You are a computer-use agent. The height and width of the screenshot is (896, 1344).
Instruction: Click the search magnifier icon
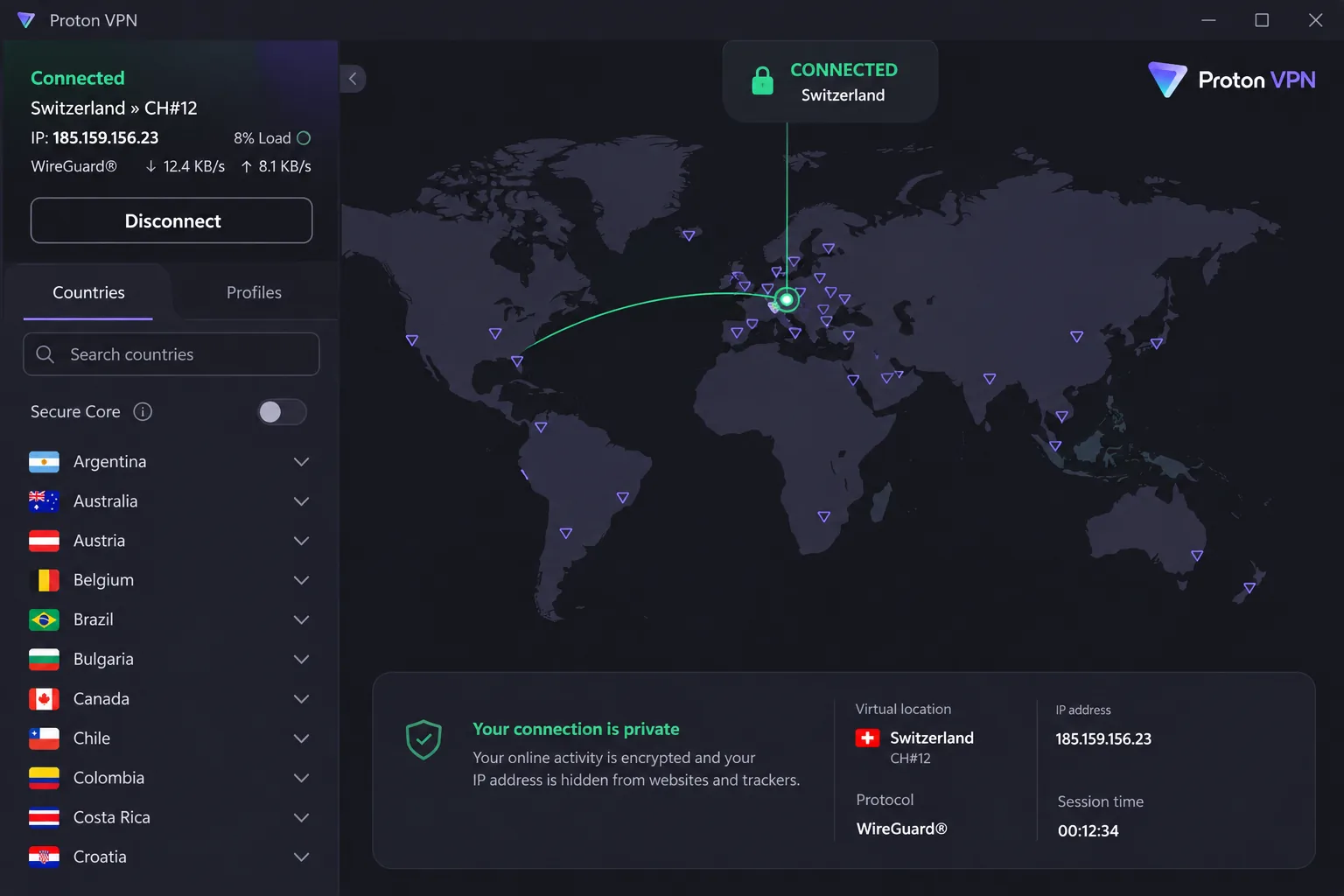pos(45,354)
